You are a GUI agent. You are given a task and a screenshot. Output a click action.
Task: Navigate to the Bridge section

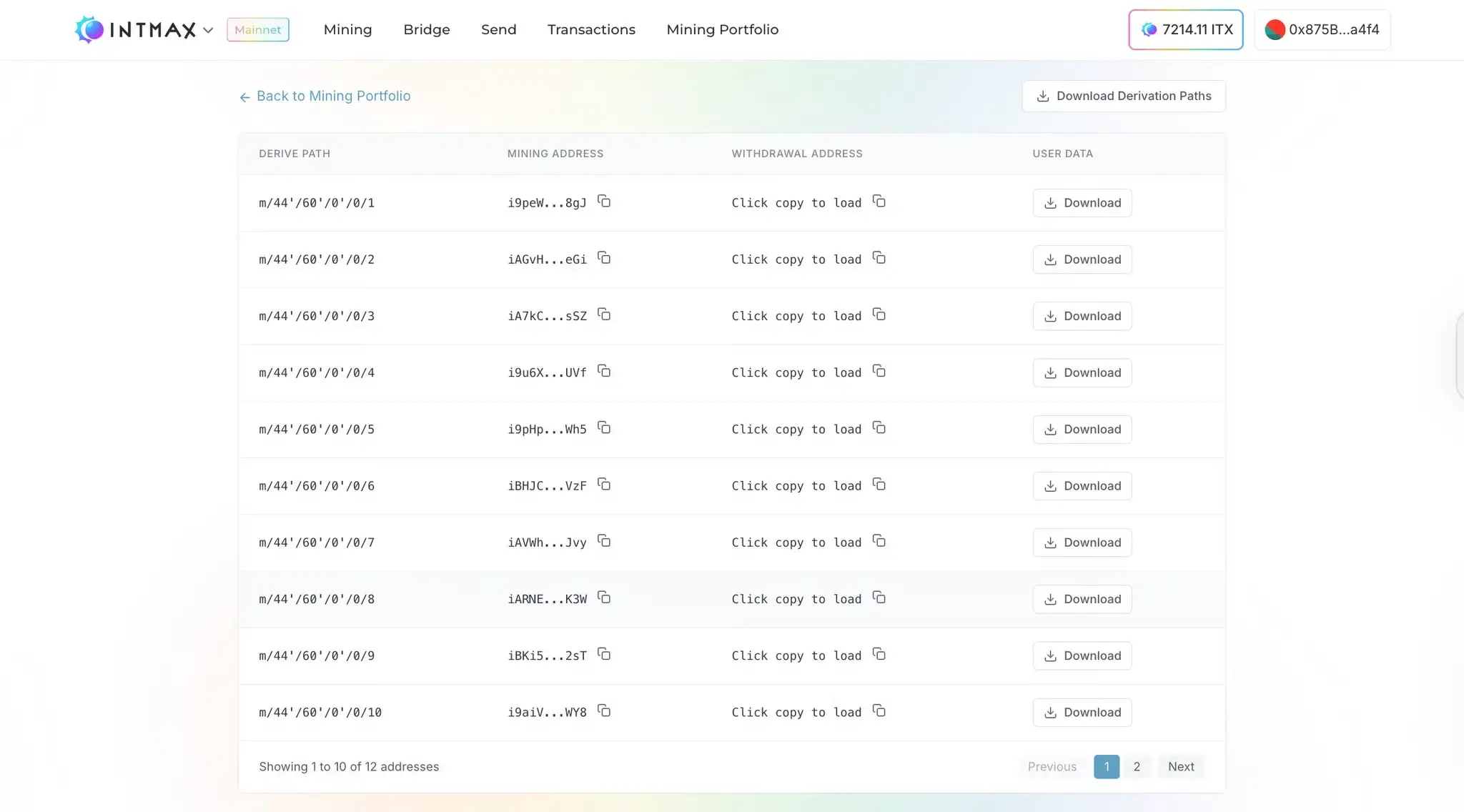pos(426,29)
